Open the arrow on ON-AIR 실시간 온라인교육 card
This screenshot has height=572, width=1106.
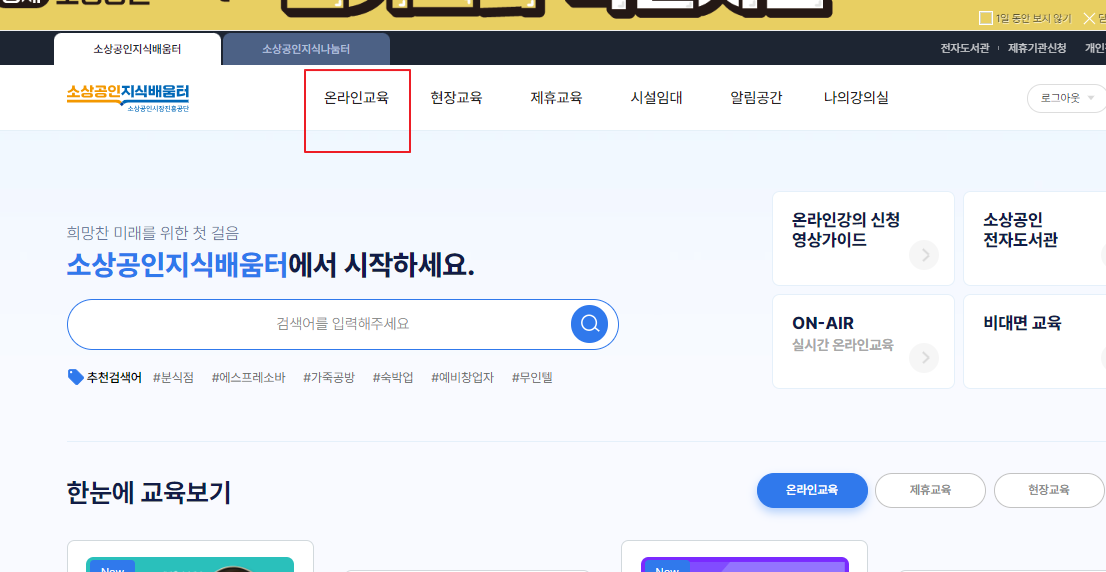924,358
